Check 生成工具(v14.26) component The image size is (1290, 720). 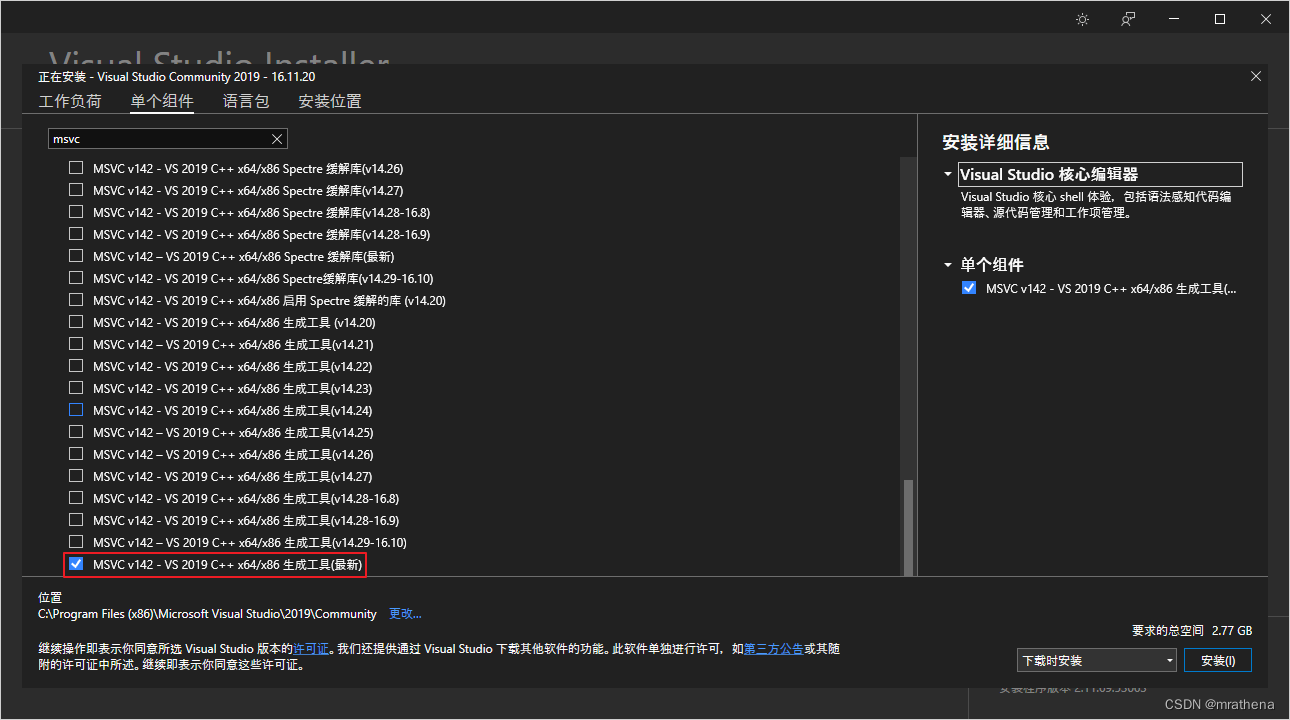click(76, 454)
